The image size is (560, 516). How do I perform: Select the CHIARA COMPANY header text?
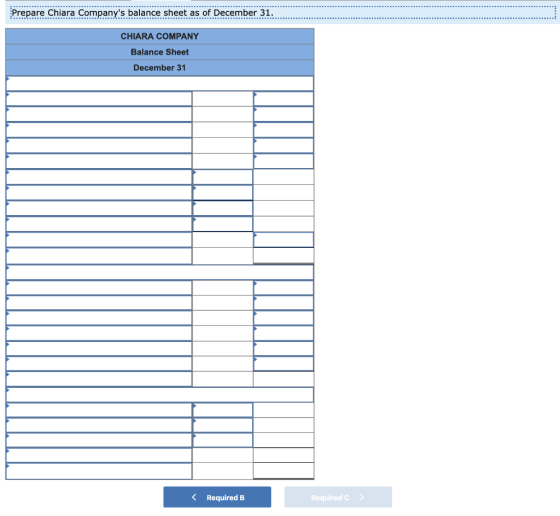pyautogui.click(x=160, y=36)
